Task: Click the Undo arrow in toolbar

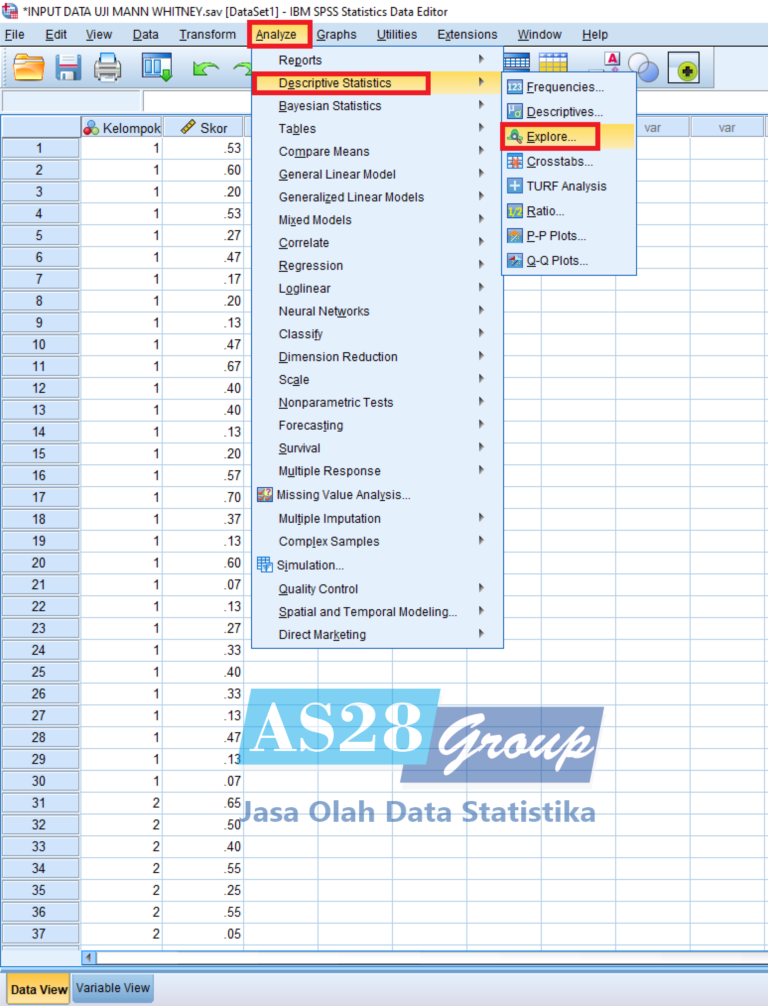Action: tap(205, 68)
